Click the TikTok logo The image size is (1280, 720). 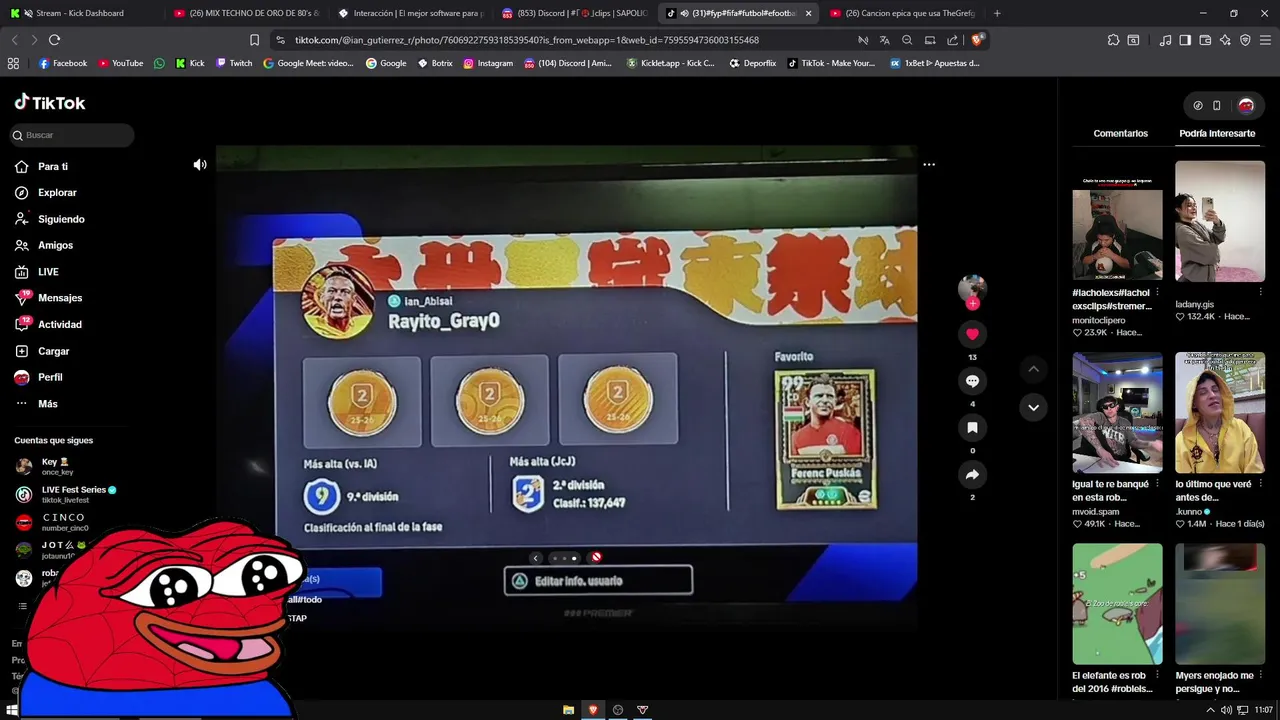tap(50, 102)
